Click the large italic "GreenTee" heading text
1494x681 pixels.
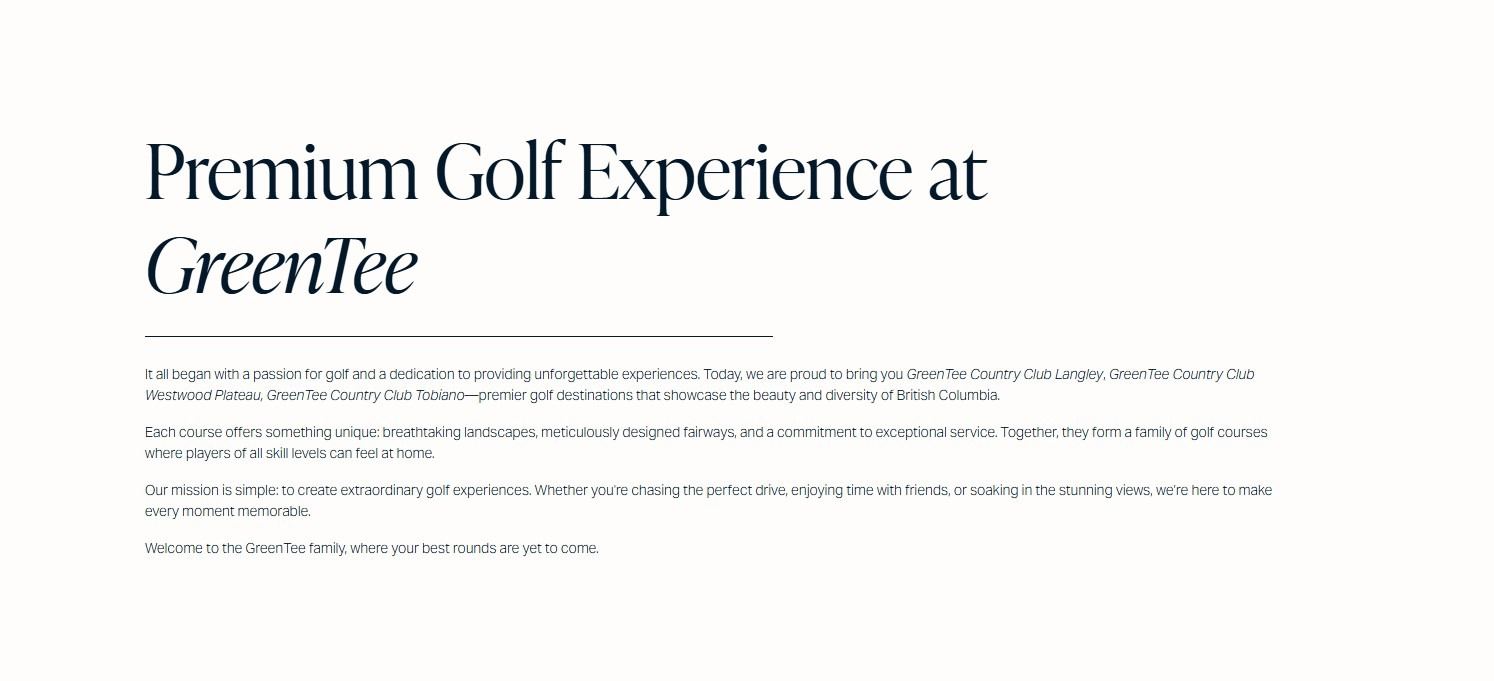point(281,267)
